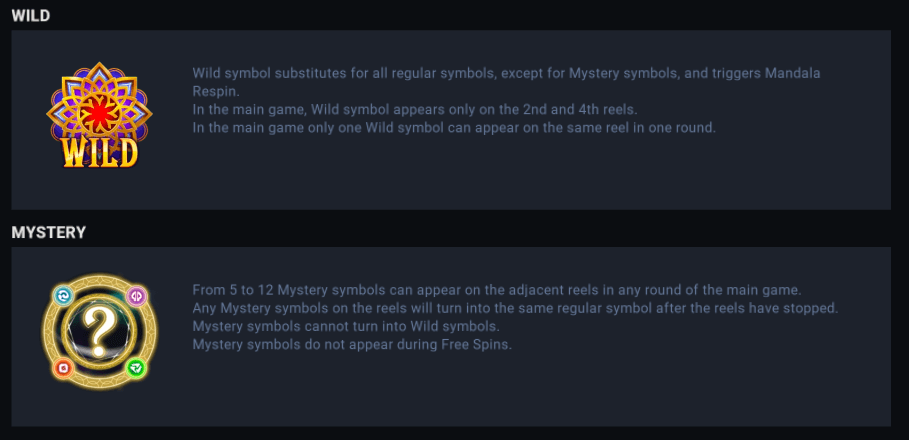Screen dimensions: 909x440
Task: Click the line "only one Wild symbol can appear"
Action: click(x=453, y=128)
